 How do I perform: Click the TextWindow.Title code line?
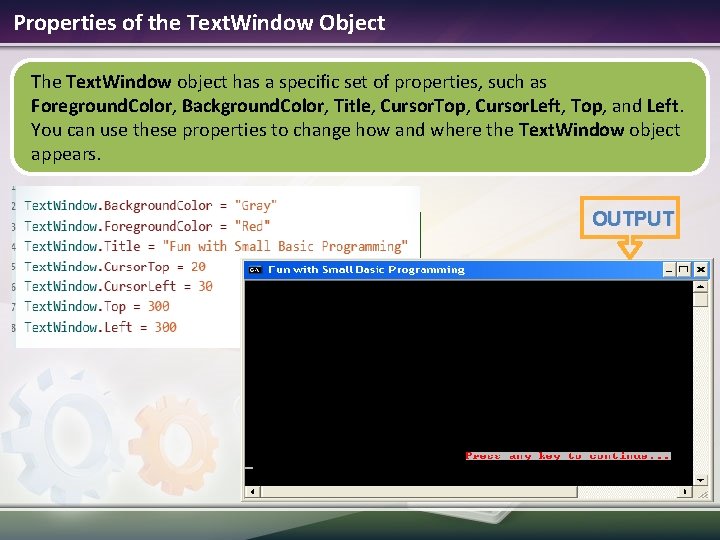pyautogui.click(x=216, y=246)
